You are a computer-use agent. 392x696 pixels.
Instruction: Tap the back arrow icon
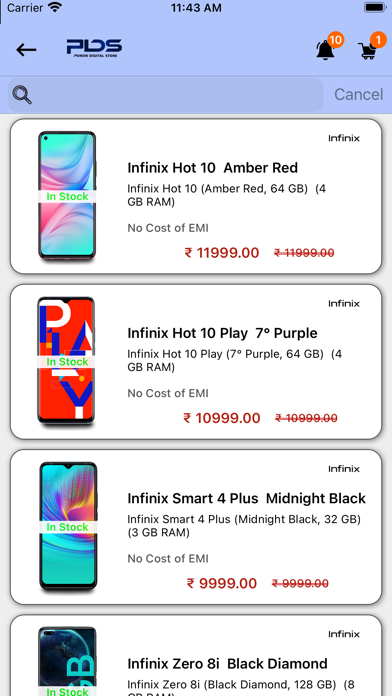[x=26, y=50]
